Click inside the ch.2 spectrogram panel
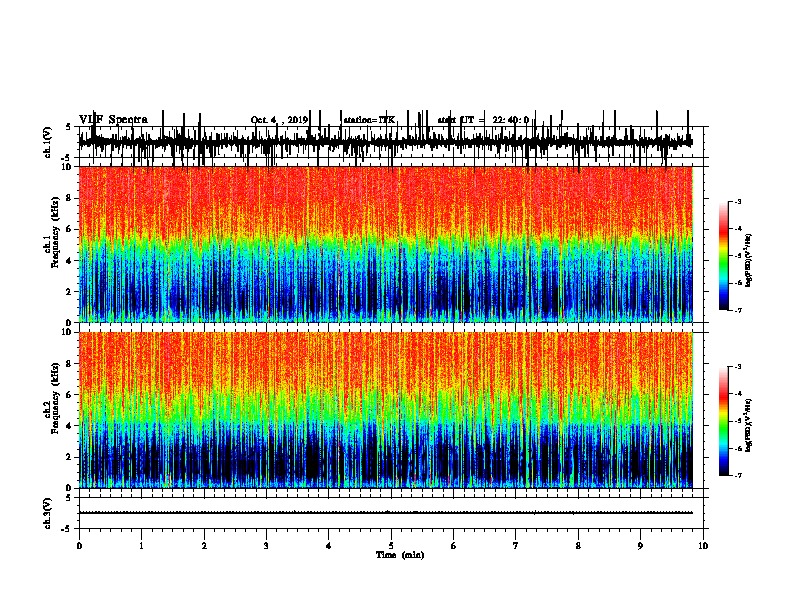 tap(386, 410)
